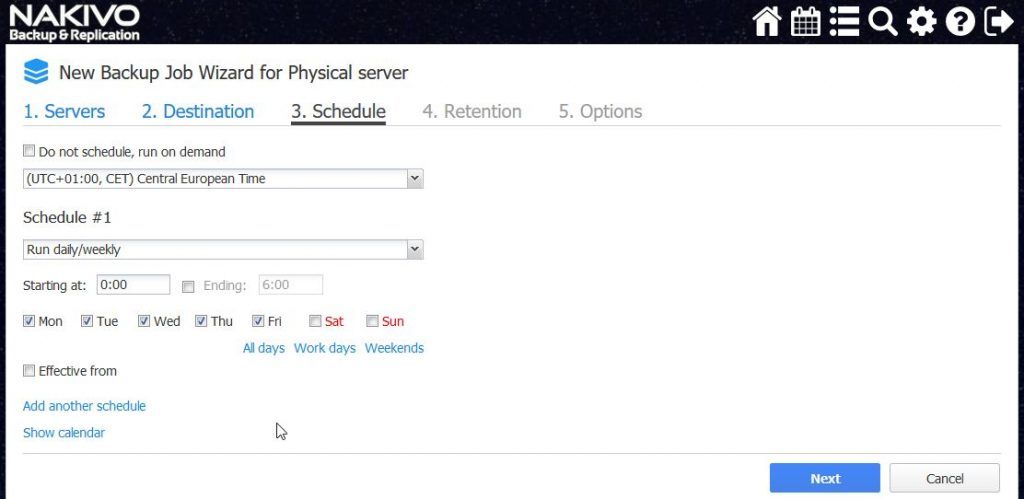Open the Help question mark icon
Screen dimensions: 1024x499
pyautogui.click(x=960, y=22)
